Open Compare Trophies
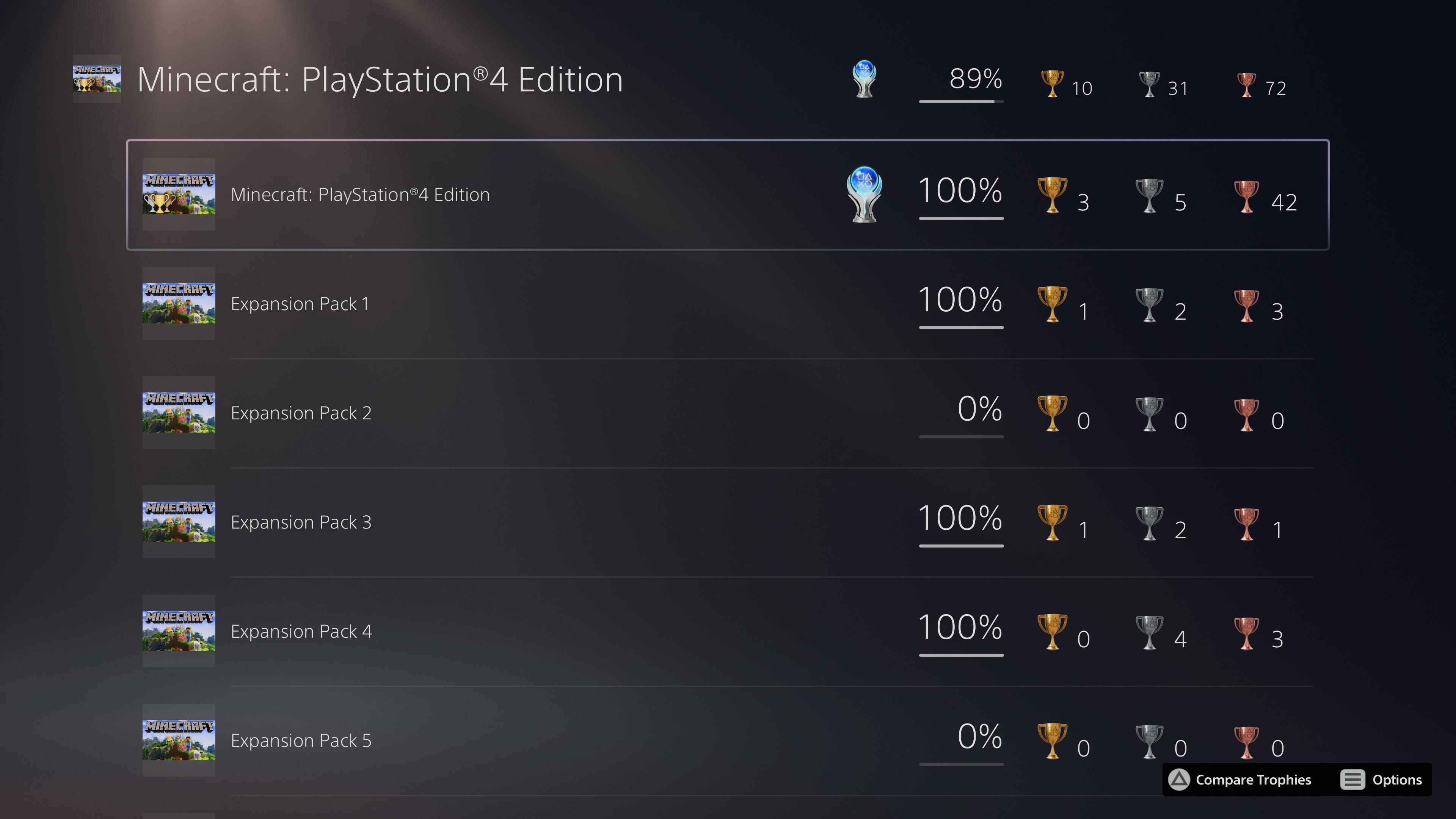 coord(1240,780)
